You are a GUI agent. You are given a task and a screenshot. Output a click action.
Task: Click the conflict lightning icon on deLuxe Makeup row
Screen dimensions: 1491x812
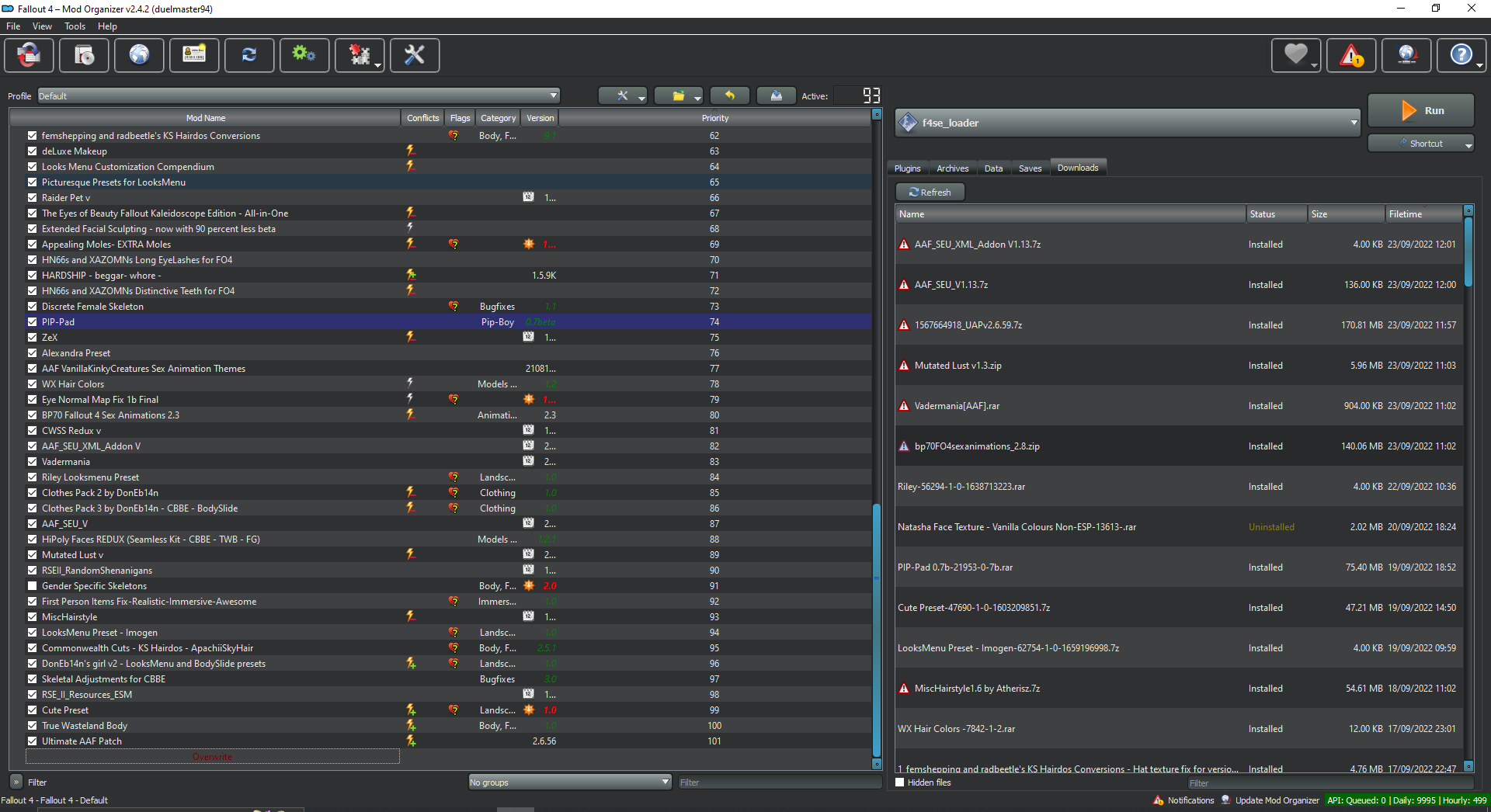coord(411,151)
